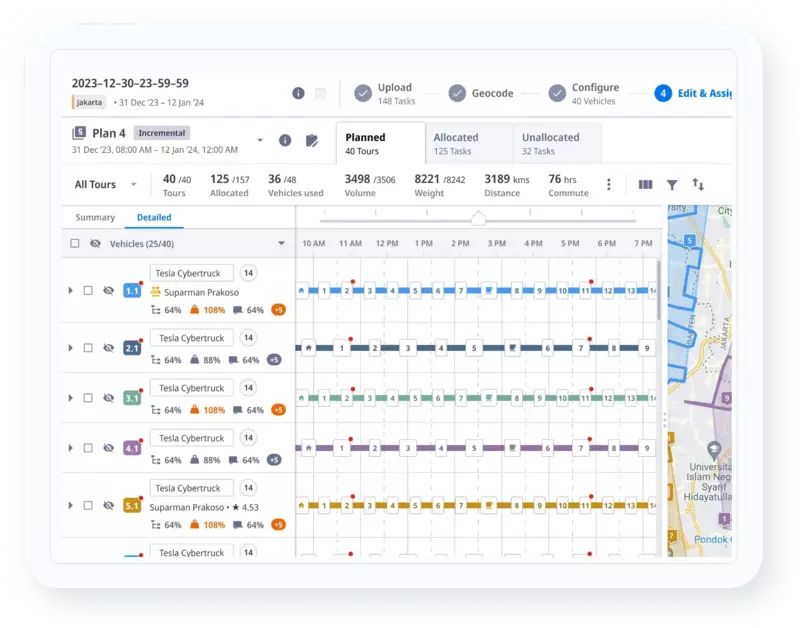Click the Sort tours icon
Screen dimensions: 800x628
click(698, 185)
